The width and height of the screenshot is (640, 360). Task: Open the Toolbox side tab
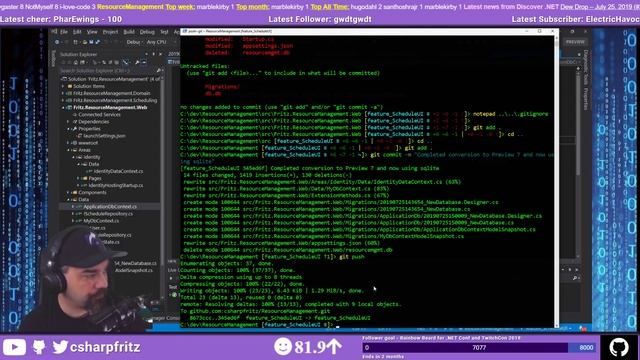click(x=53, y=58)
